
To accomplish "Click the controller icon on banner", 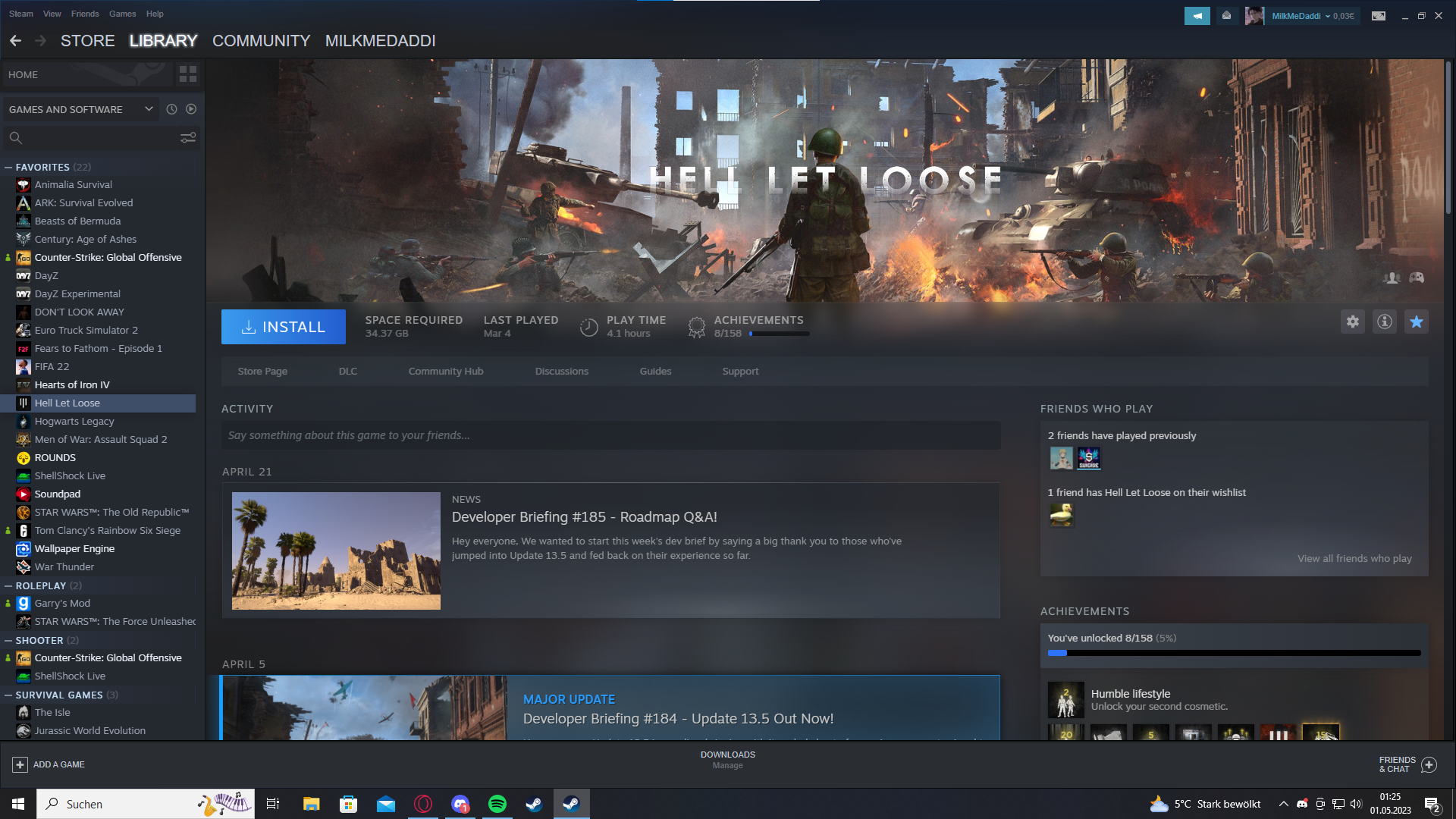I will tap(1417, 278).
